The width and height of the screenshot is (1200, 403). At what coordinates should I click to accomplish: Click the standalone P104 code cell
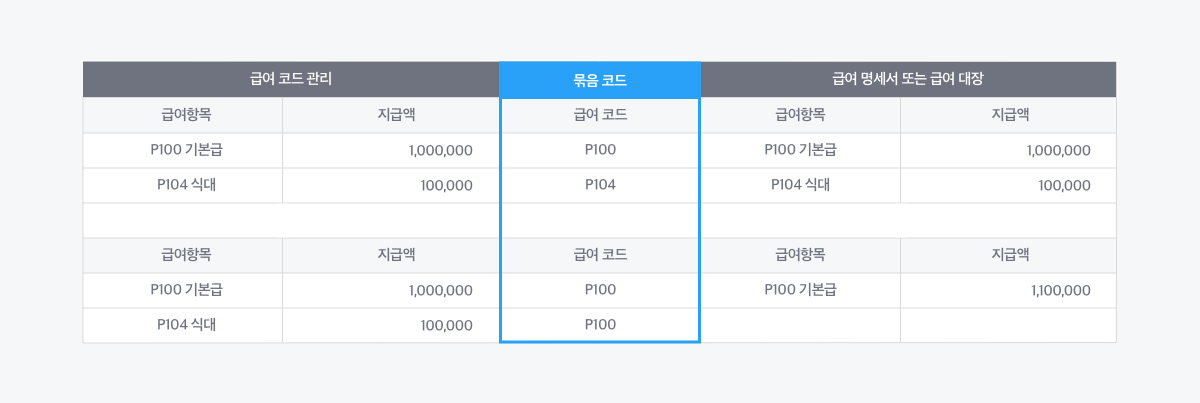click(x=600, y=185)
